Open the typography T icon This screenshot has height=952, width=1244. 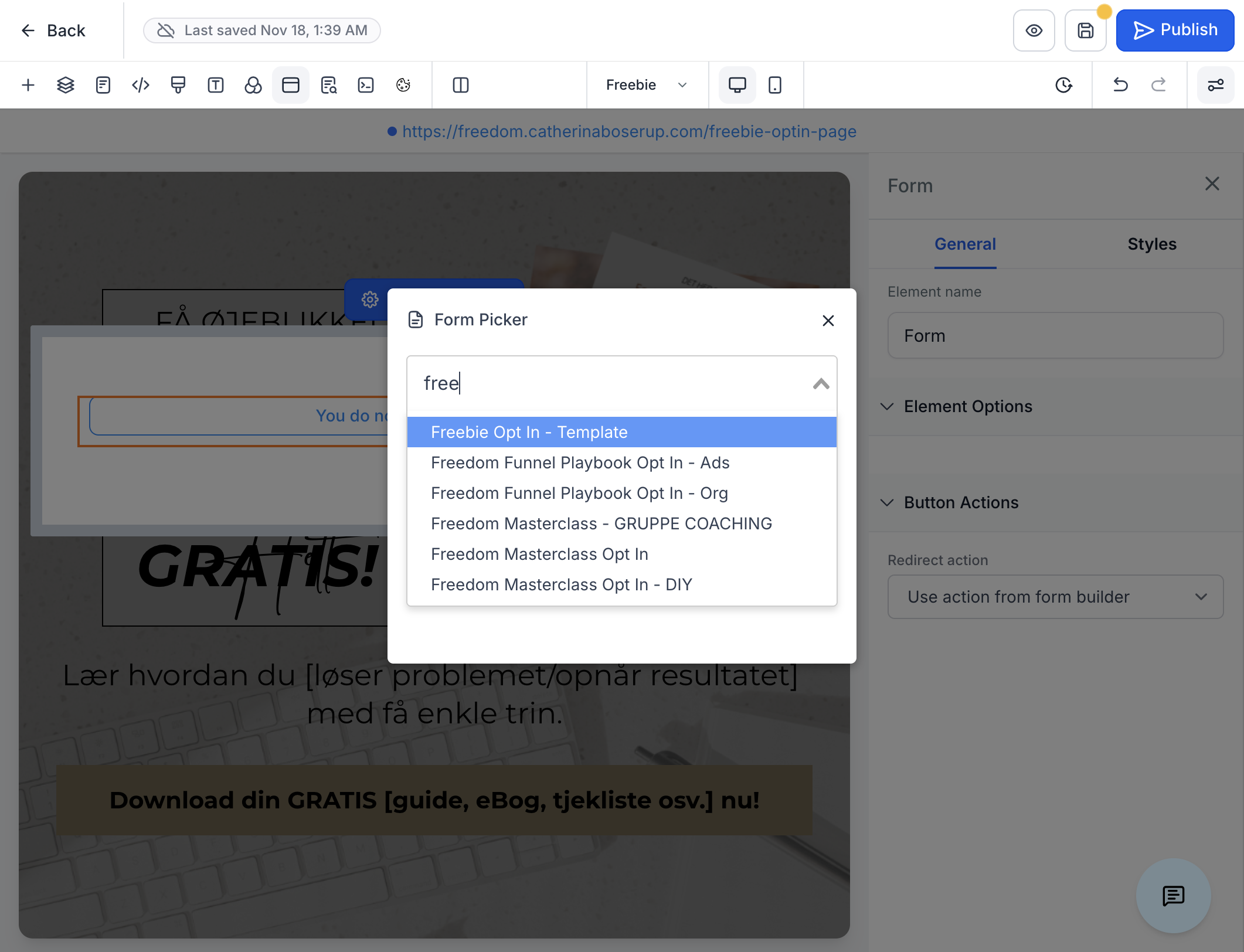(216, 85)
